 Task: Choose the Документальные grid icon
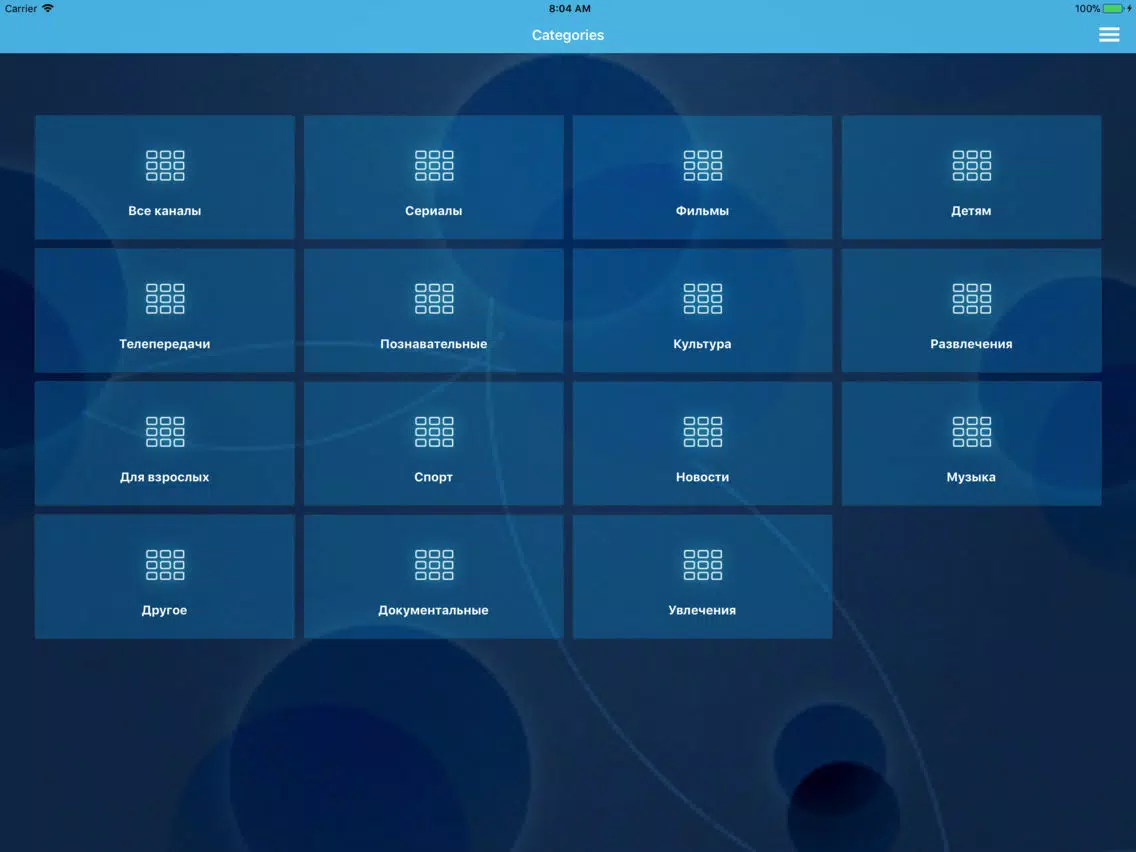click(434, 565)
